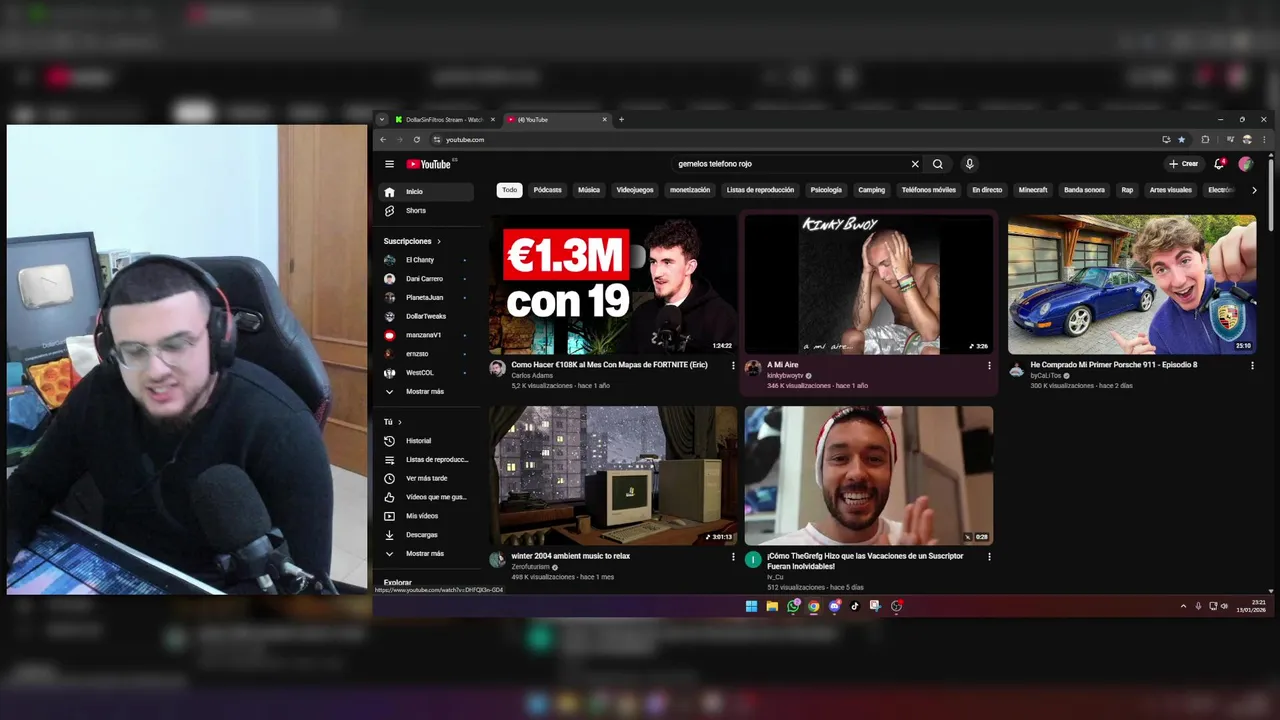Open the Windows Start menu
Screen dimensions: 1280x720
751,606
